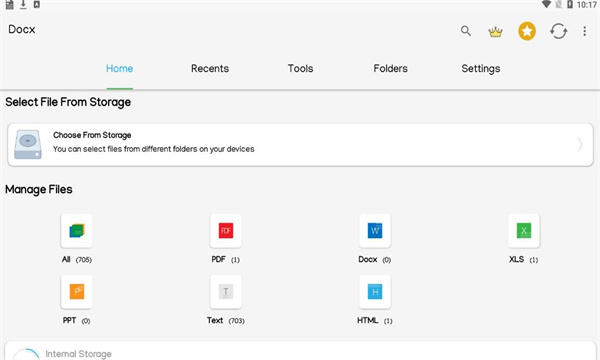The width and height of the screenshot is (600, 360).
Task: Open favorites via the yellow star icon
Action: pos(527,31)
